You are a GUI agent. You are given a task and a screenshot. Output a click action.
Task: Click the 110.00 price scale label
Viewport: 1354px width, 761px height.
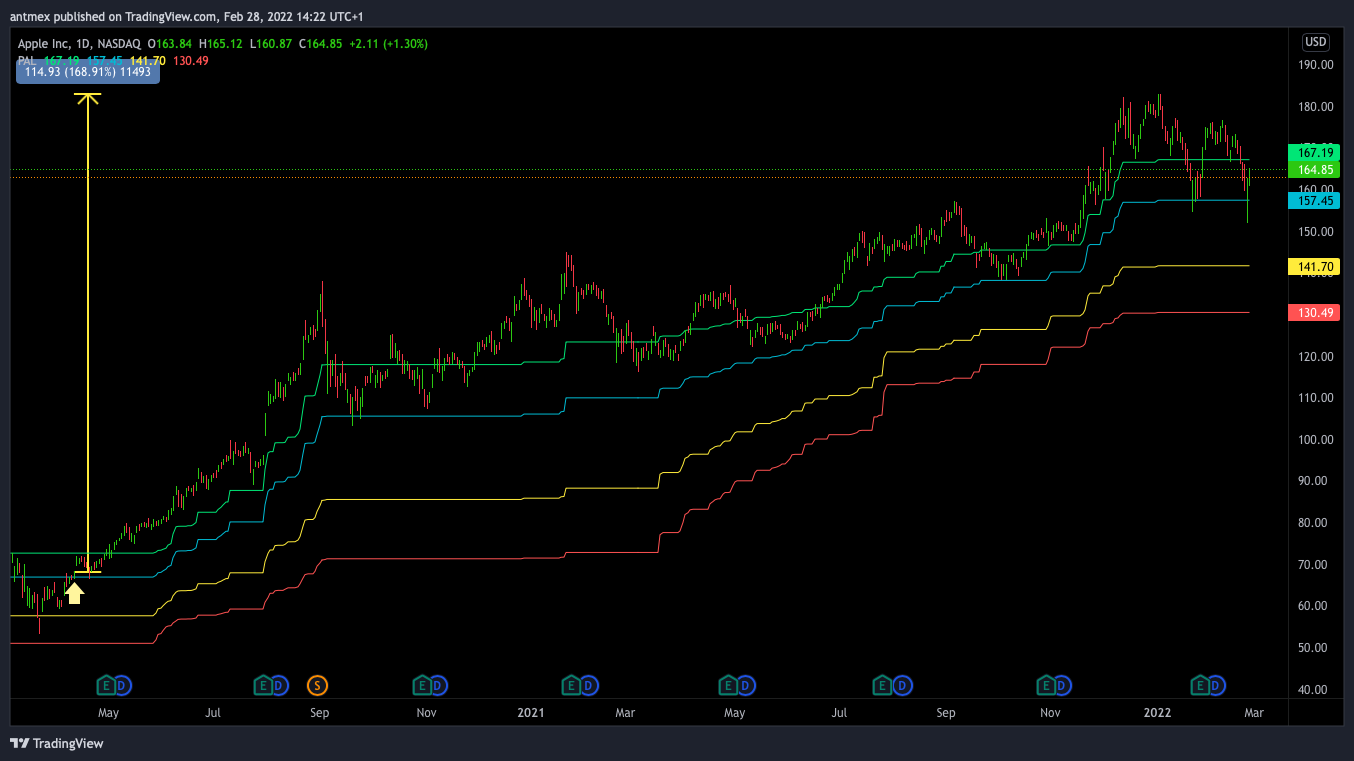coord(1315,397)
